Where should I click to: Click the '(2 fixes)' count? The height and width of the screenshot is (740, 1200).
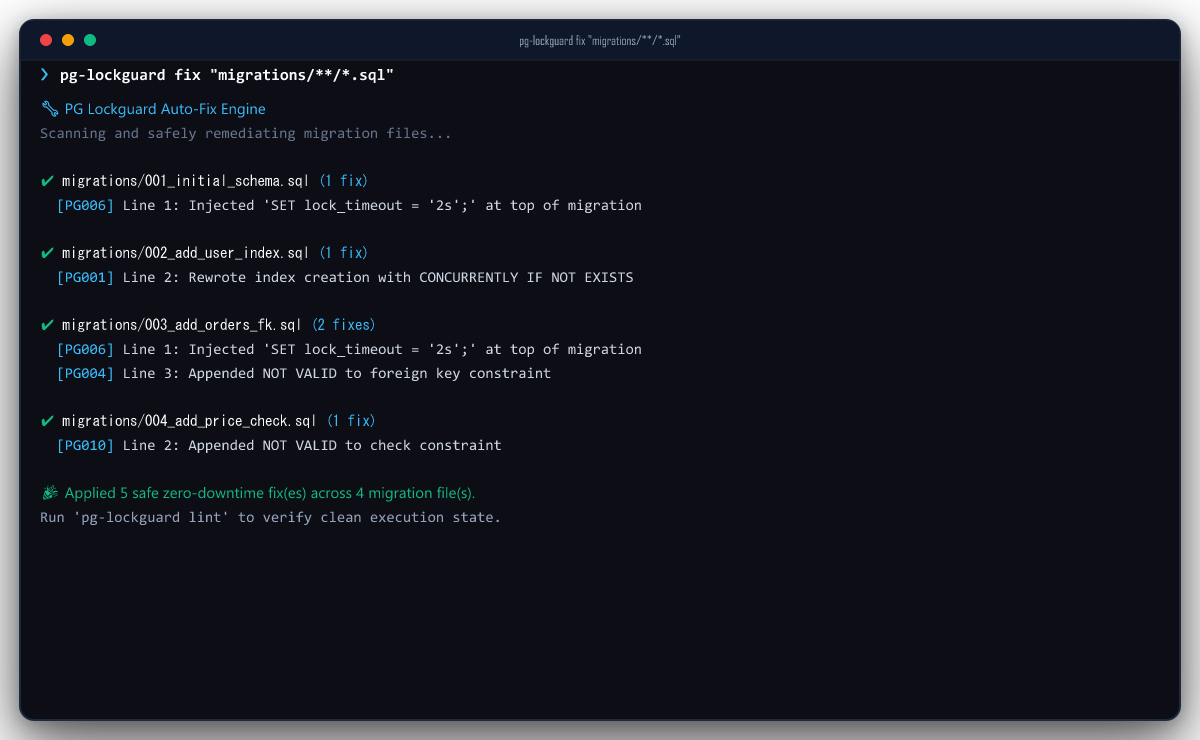[x=344, y=325]
